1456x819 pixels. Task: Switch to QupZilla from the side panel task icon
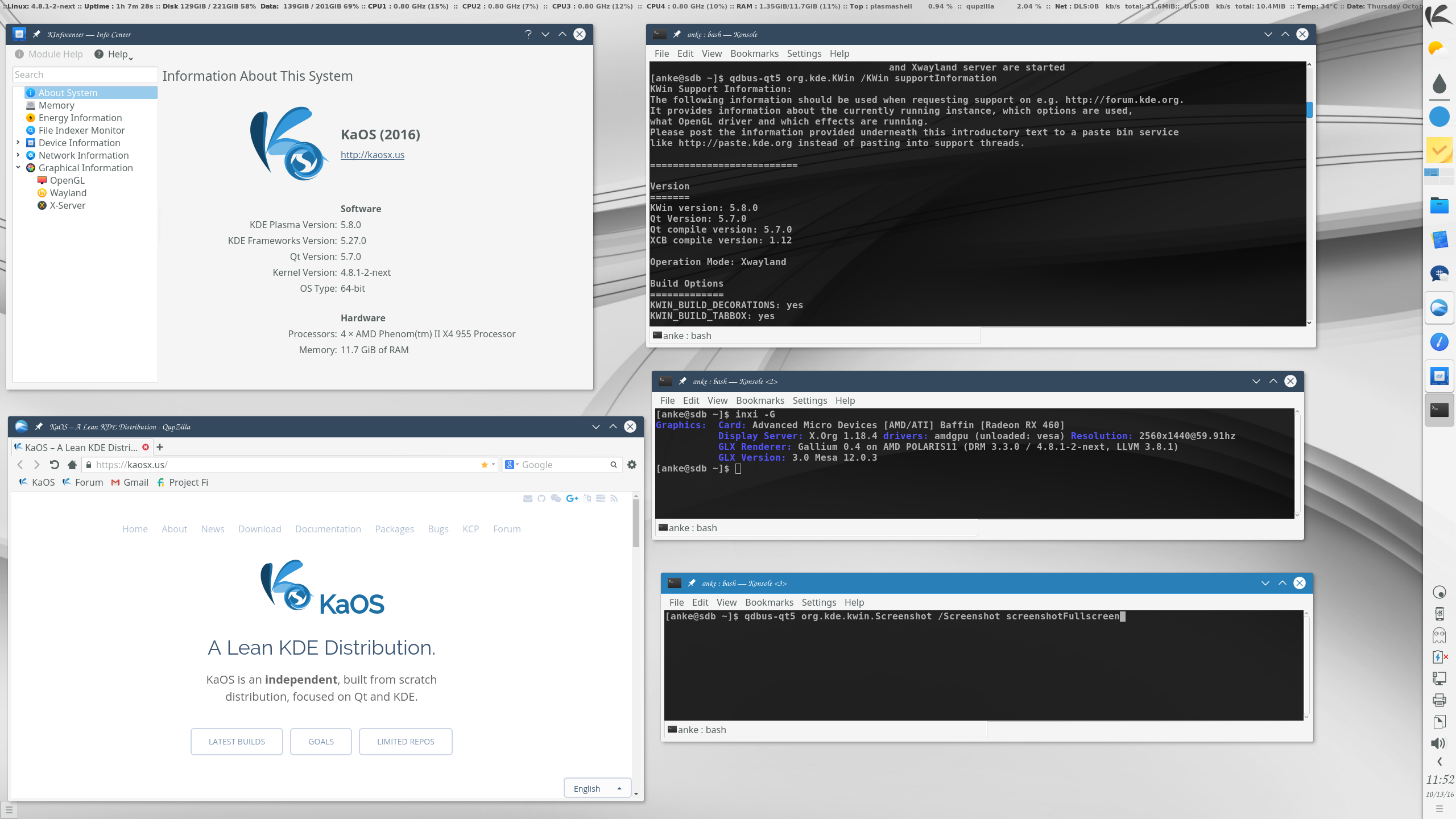coord(1439,308)
